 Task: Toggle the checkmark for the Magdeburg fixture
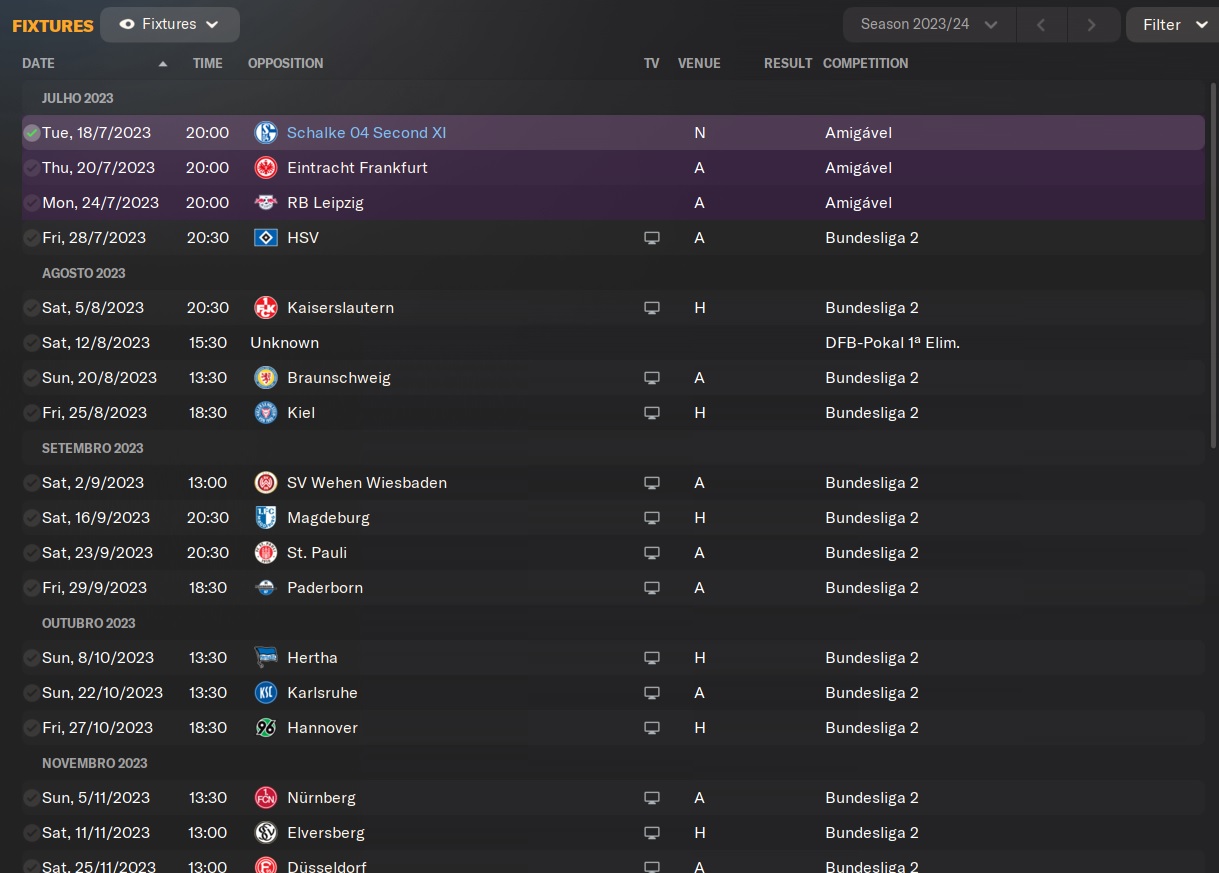32,518
